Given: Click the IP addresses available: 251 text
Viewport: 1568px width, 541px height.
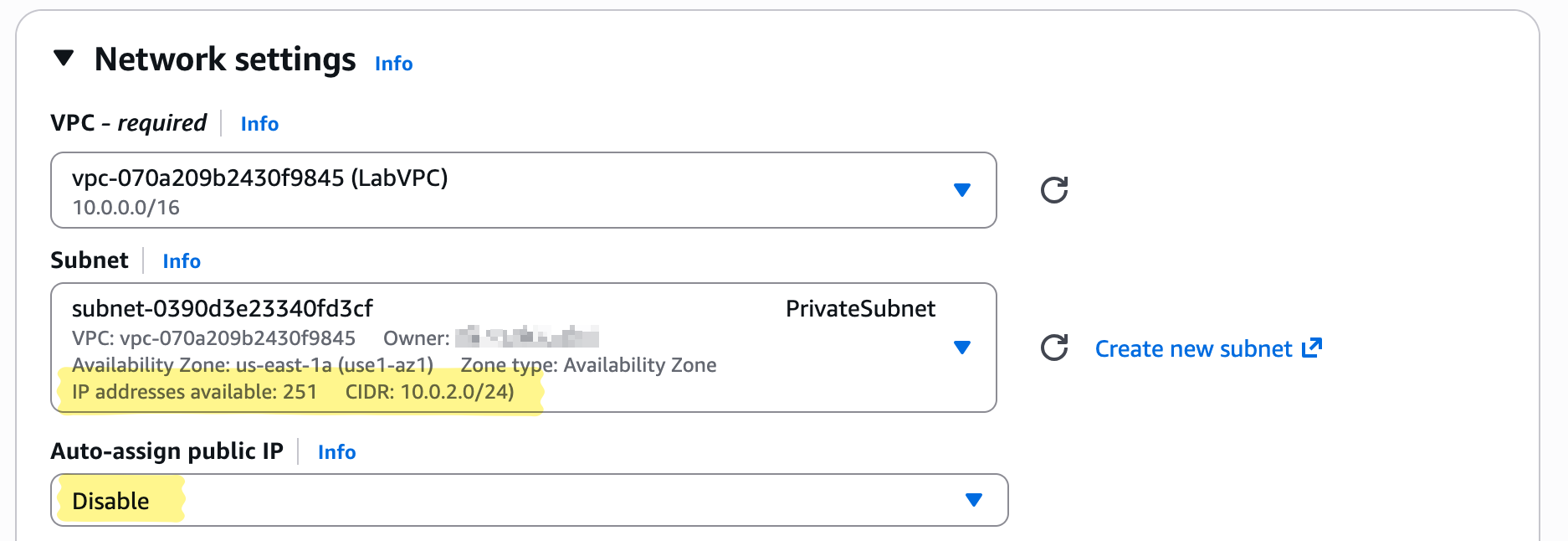Looking at the screenshot, I should 194,392.
